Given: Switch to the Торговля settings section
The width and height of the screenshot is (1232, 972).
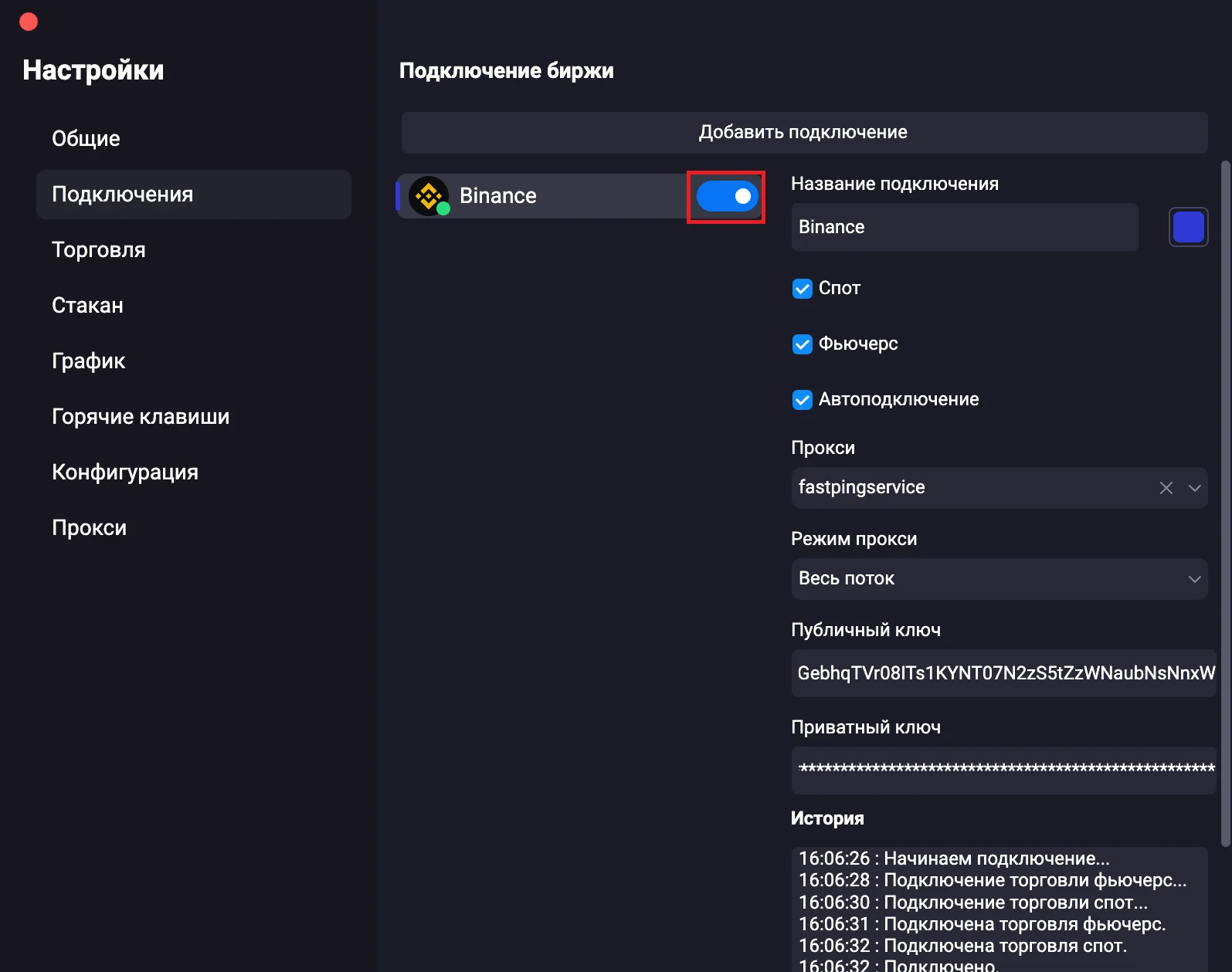Looking at the screenshot, I should coord(99,250).
